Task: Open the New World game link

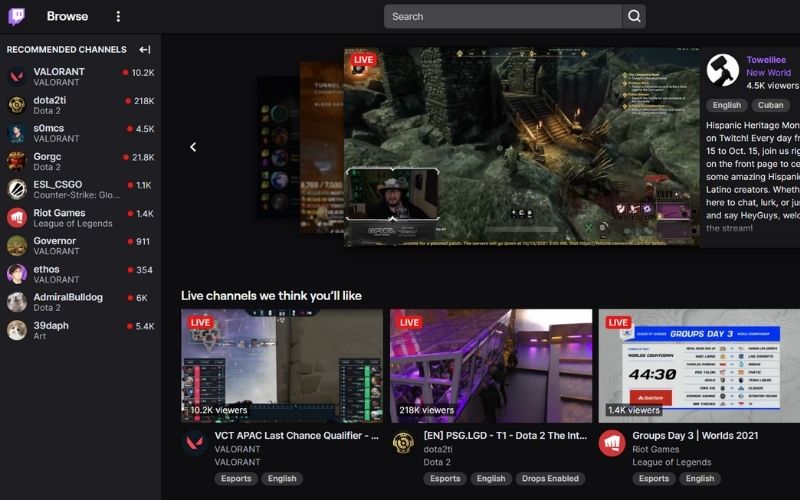Action: coord(768,72)
